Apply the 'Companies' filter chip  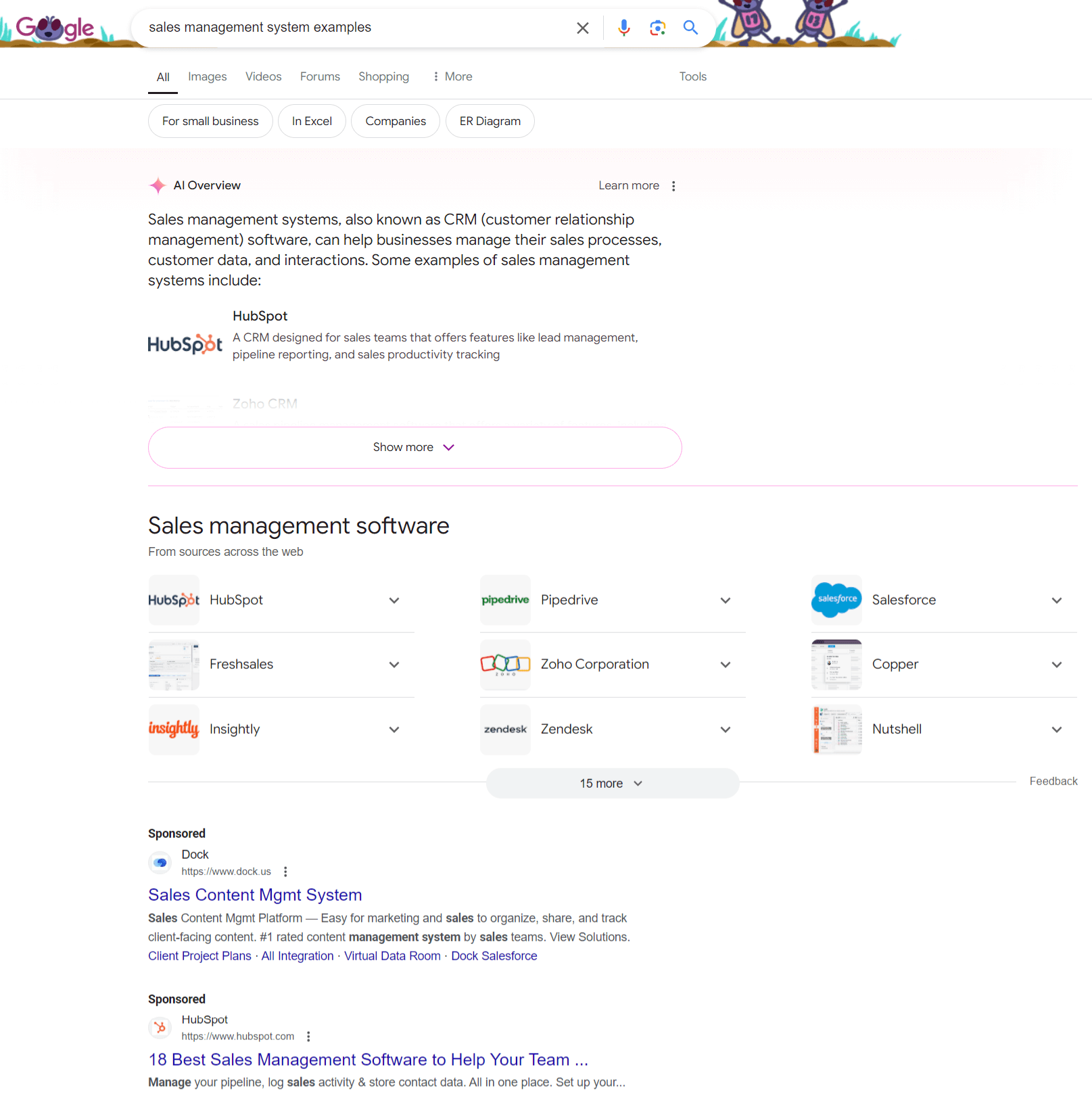396,121
